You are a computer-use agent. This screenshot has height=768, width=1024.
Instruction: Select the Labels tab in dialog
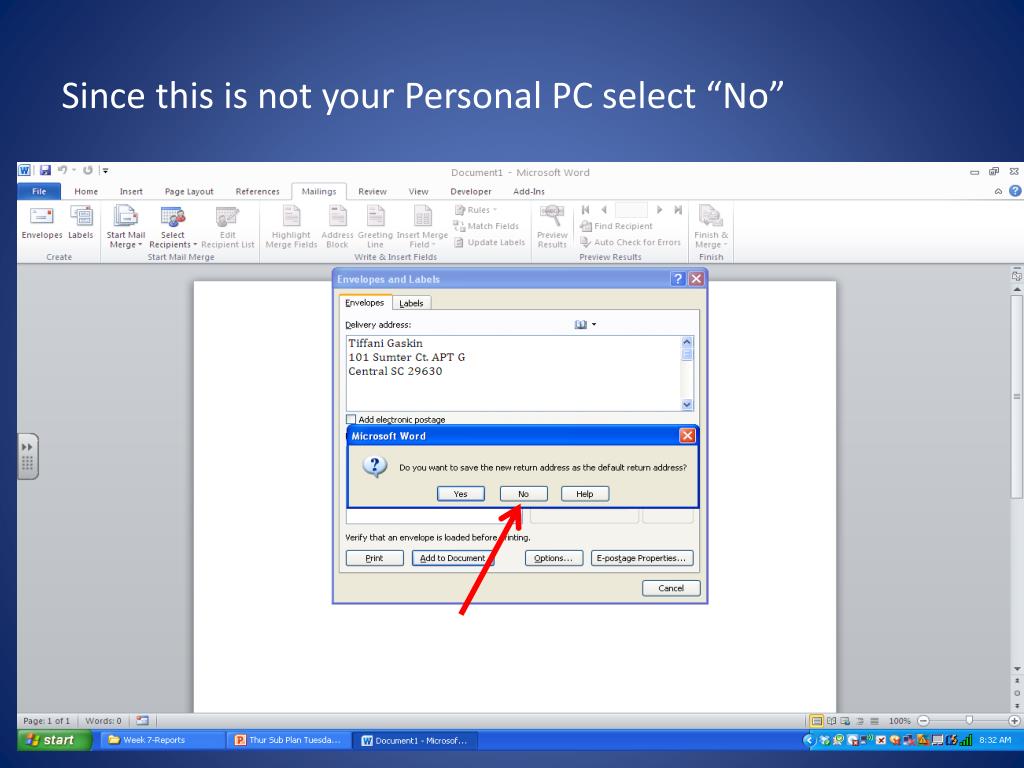(411, 303)
